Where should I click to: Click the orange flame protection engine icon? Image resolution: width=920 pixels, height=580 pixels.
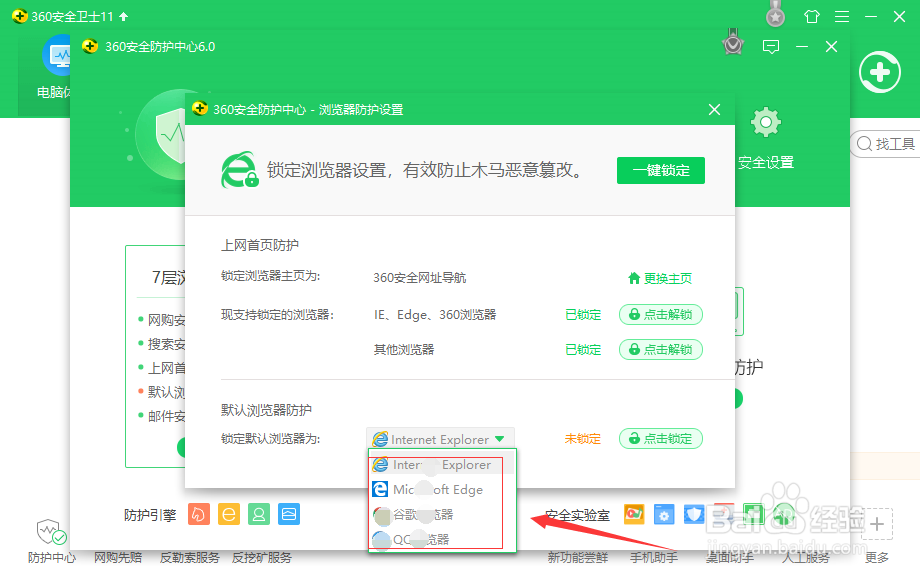click(x=199, y=514)
